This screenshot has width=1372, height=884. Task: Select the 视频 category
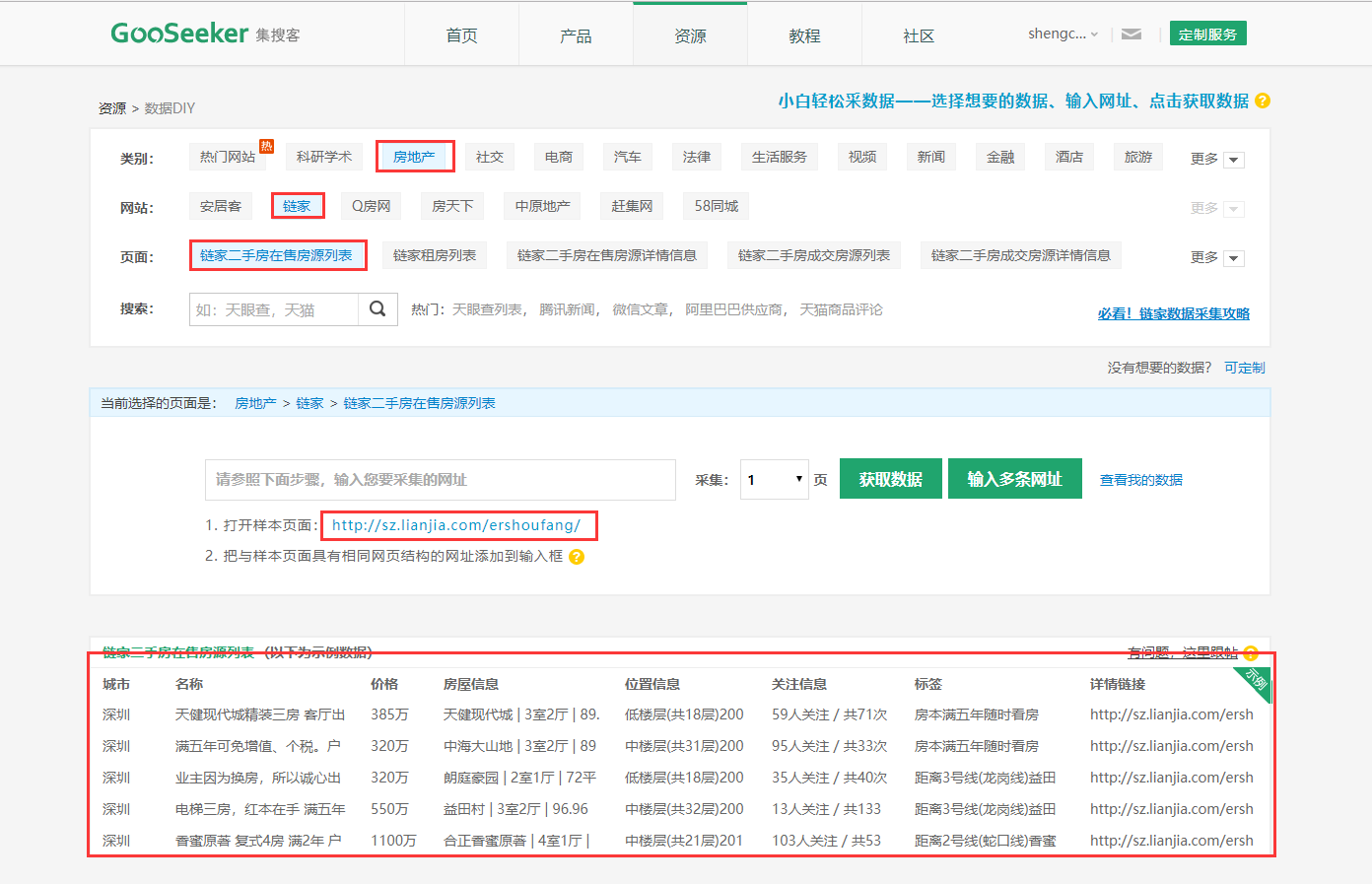862,157
